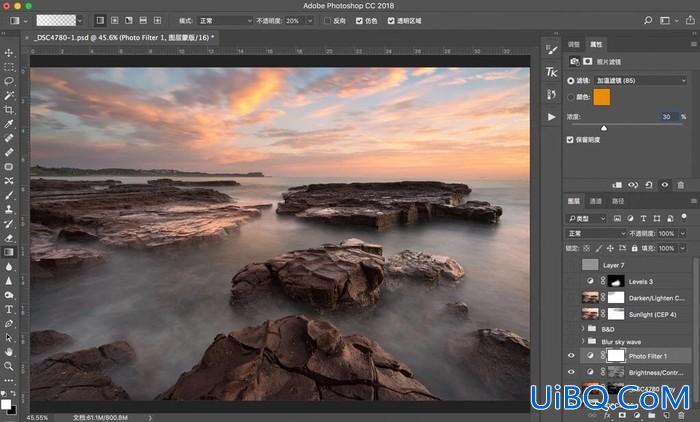Select the Color (颜色) radio button
Viewport: 700px width, 422px height.
click(571, 97)
